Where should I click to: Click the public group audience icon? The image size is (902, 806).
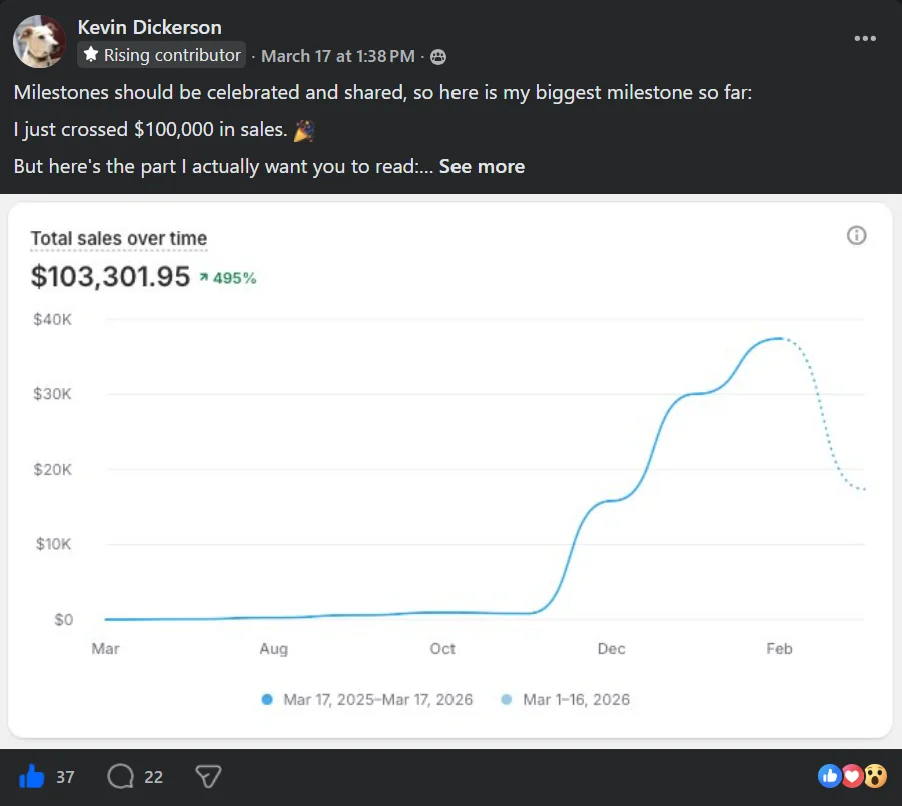438,57
